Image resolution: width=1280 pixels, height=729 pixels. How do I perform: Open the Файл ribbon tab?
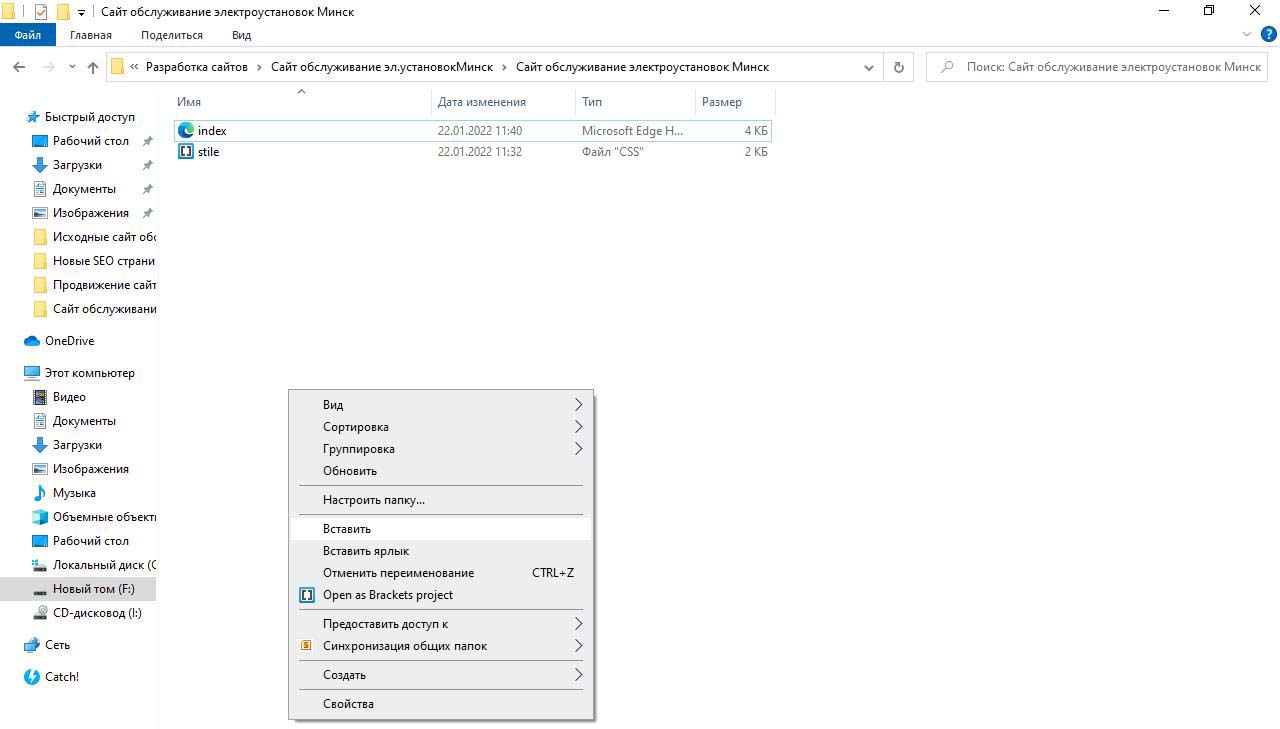[x=27, y=35]
